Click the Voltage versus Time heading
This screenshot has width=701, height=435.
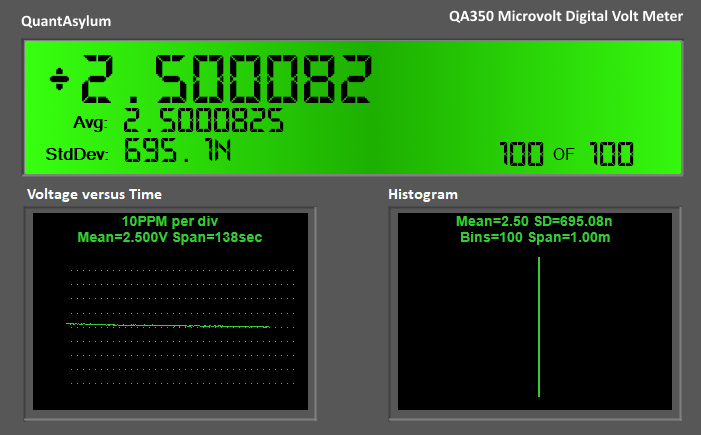click(94, 194)
